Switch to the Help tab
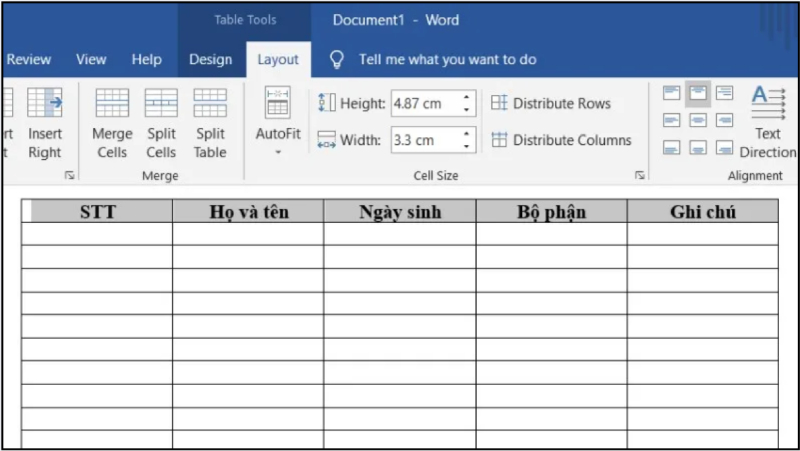This screenshot has height=451, width=800. coord(146,59)
